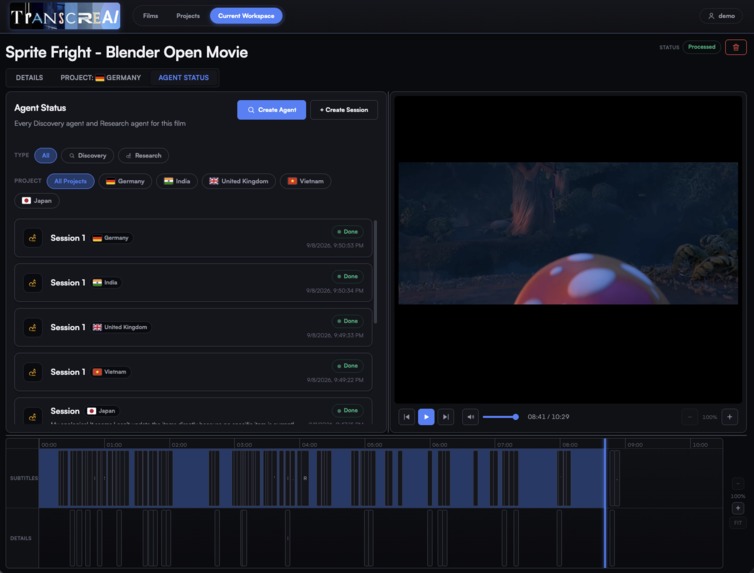This screenshot has width=754, height=573.
Task: Click the 09:00 mark on timeline ruler
Action: (x=635, y=445)
